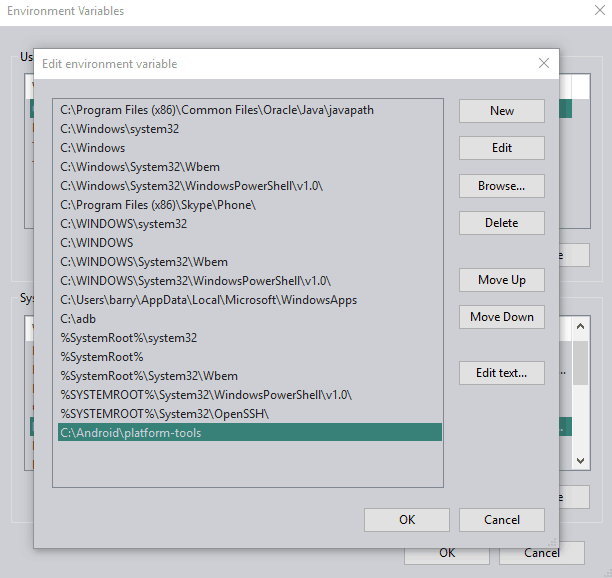The width and height of the screenshot is (612, 578).
Task: Click the Edit button
Action: (502, 148)
